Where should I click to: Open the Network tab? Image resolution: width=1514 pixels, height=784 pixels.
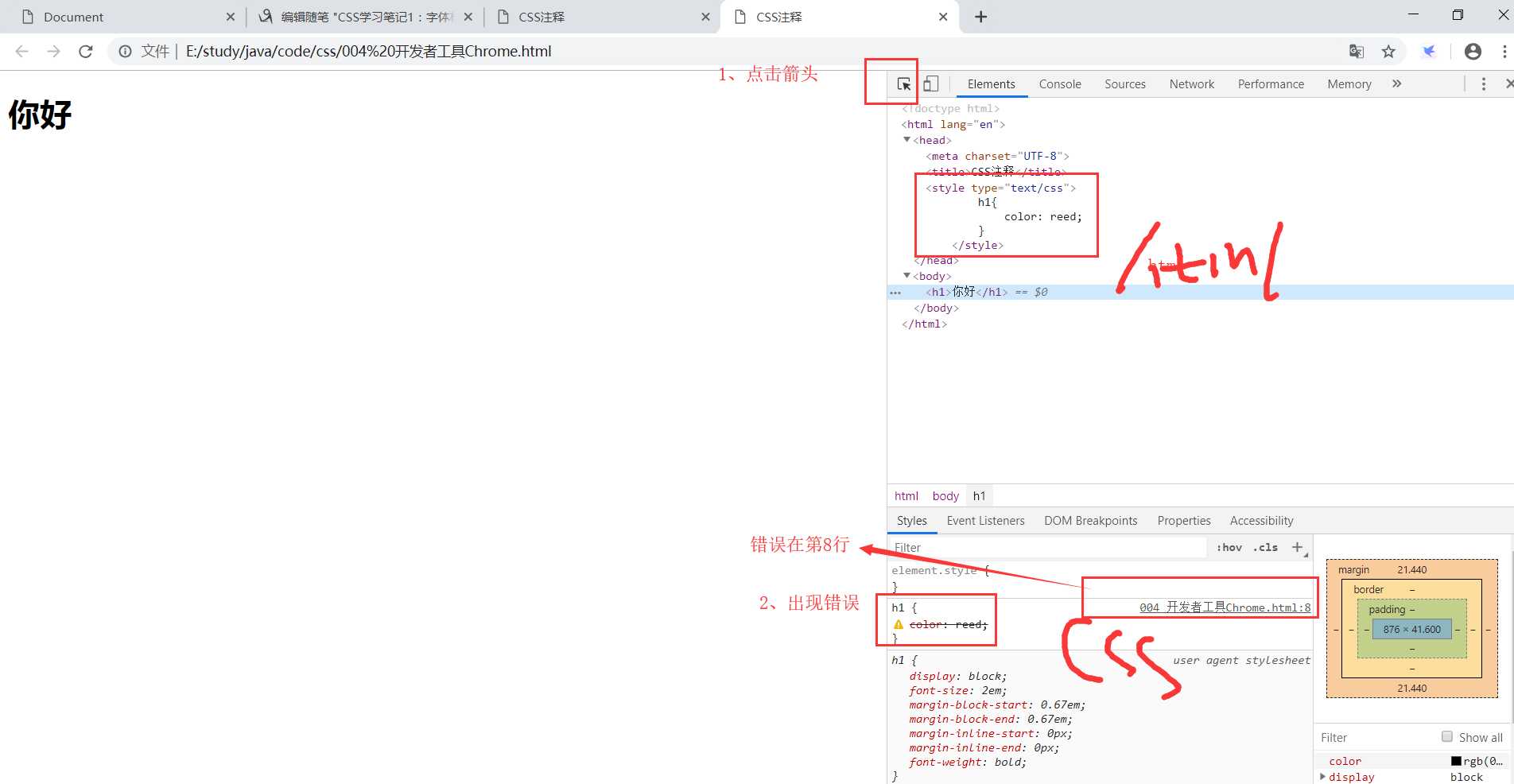click(x=1192, y=83)
